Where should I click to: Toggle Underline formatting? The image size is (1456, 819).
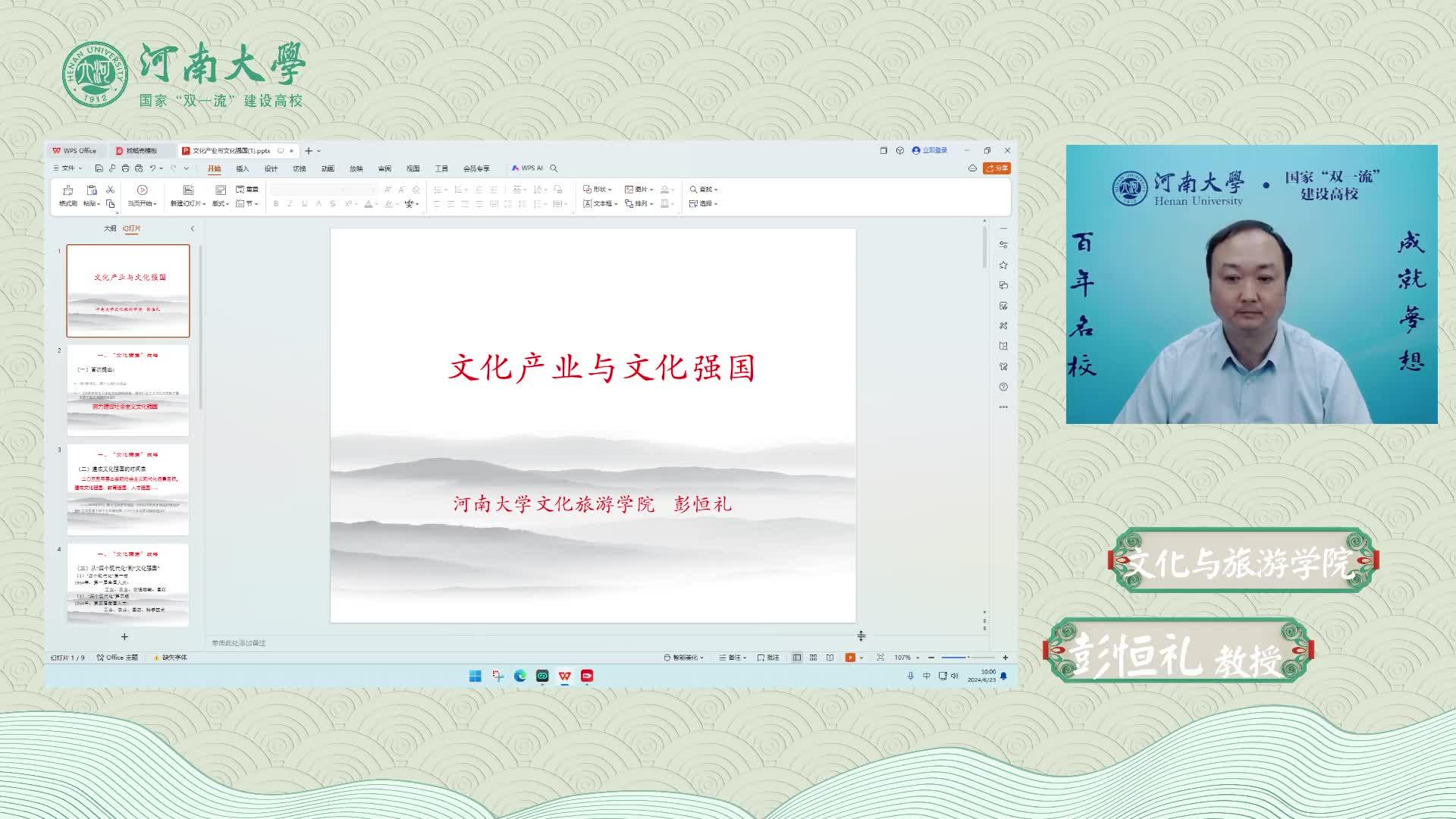[x=304, y=203]
